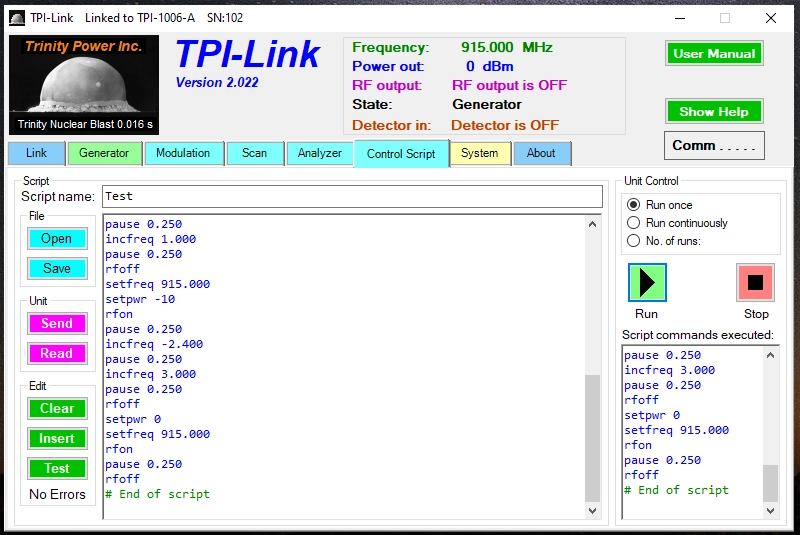Switch to the Link tab

(37, 153)
